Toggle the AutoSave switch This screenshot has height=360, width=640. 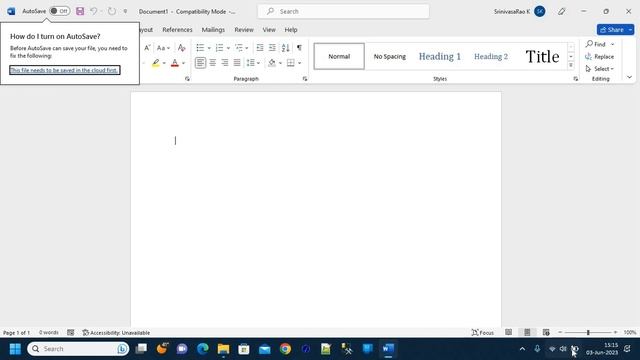point(60,11)
